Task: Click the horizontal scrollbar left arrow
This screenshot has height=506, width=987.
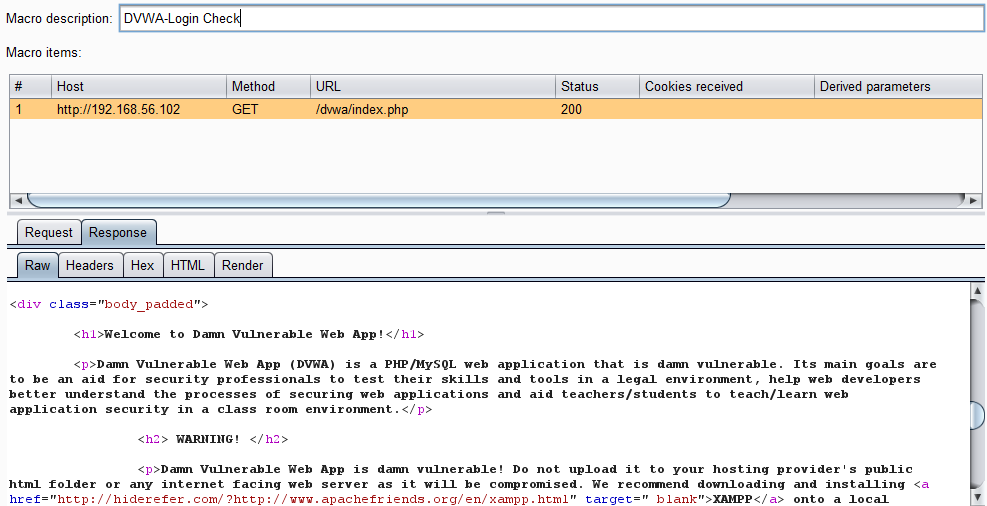Action: [x=18, y=201]
